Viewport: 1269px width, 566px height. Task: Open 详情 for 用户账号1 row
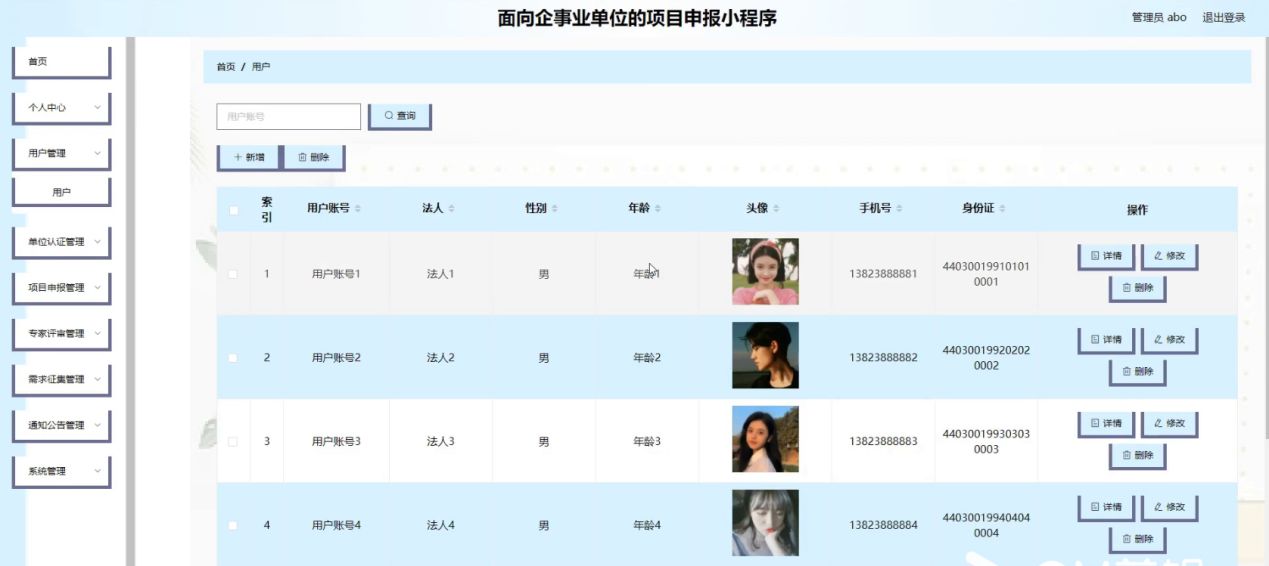[x=1106, y=256]
